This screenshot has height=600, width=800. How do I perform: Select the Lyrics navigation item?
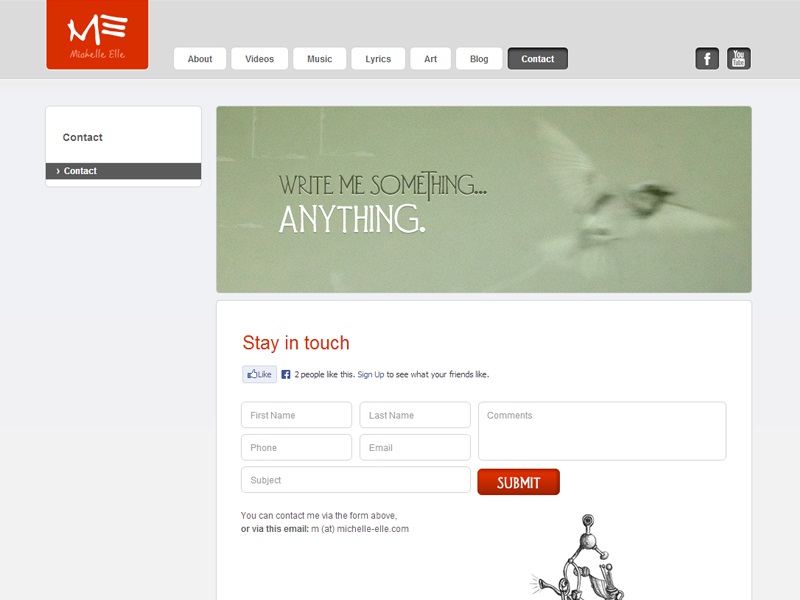(x=378, y=59)
